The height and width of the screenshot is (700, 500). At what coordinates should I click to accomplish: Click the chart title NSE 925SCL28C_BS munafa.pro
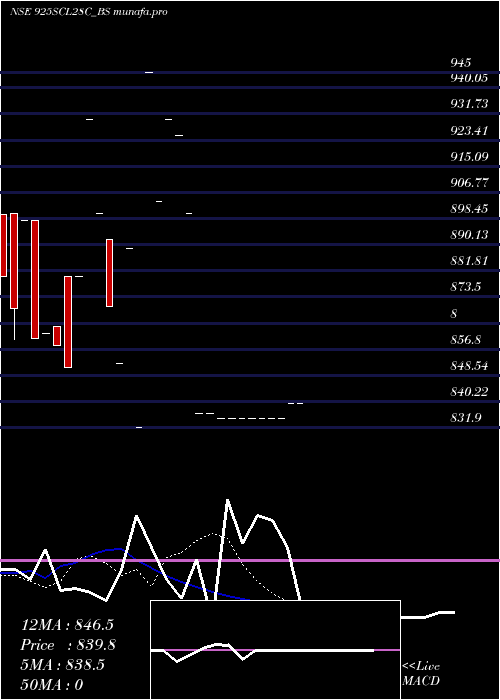coord(88,12)
